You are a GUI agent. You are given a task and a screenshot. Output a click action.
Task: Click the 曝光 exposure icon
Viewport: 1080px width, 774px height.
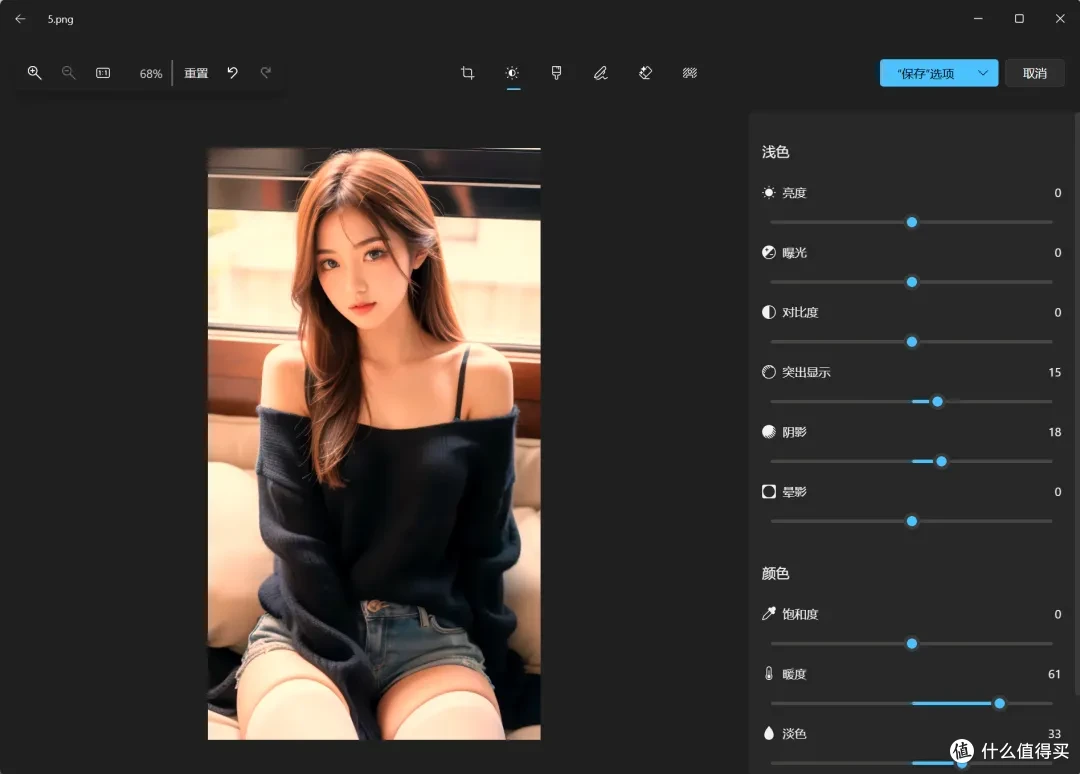pos(769,253)
